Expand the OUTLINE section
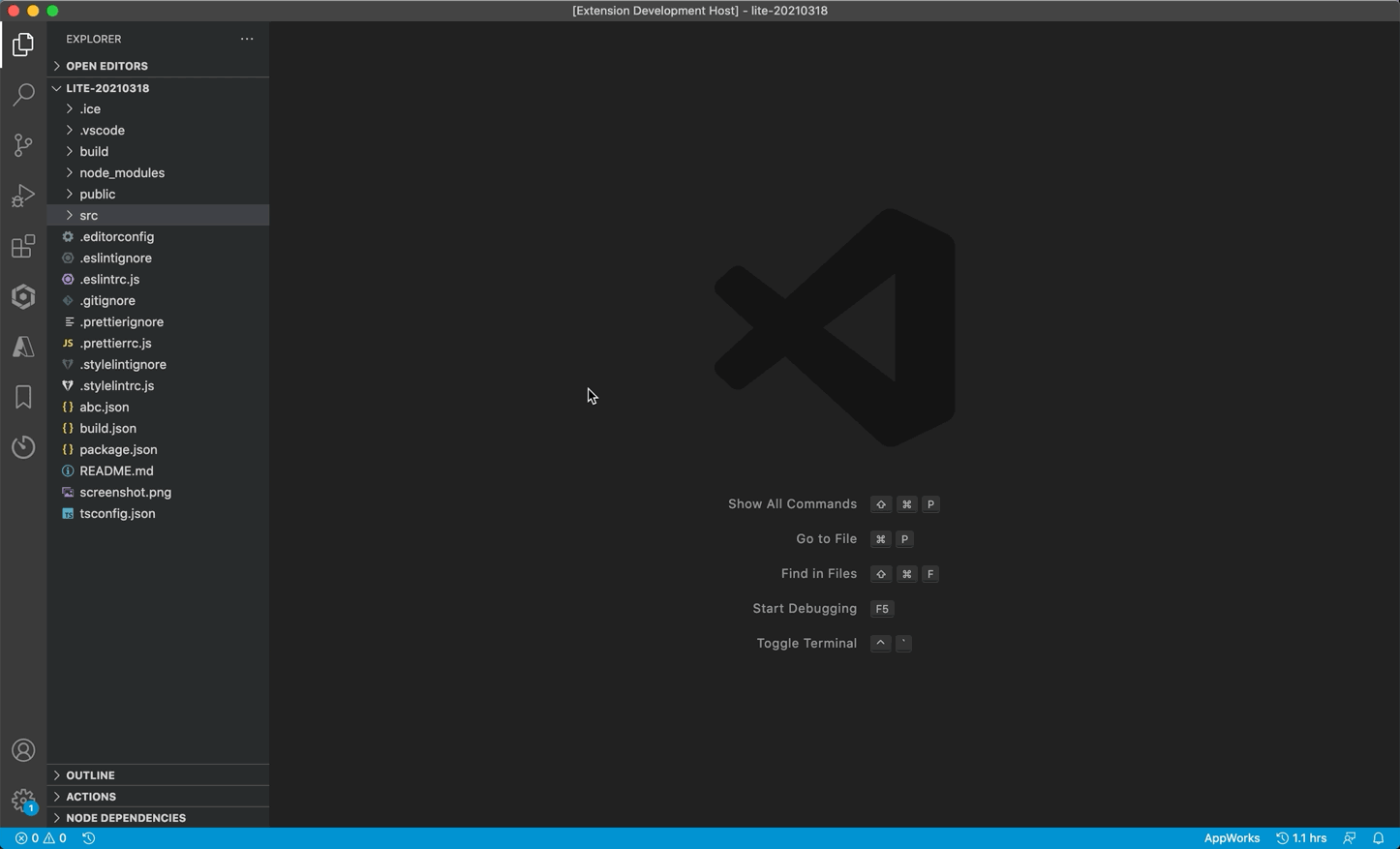1400x849 pixels. [x=158, y=775]
